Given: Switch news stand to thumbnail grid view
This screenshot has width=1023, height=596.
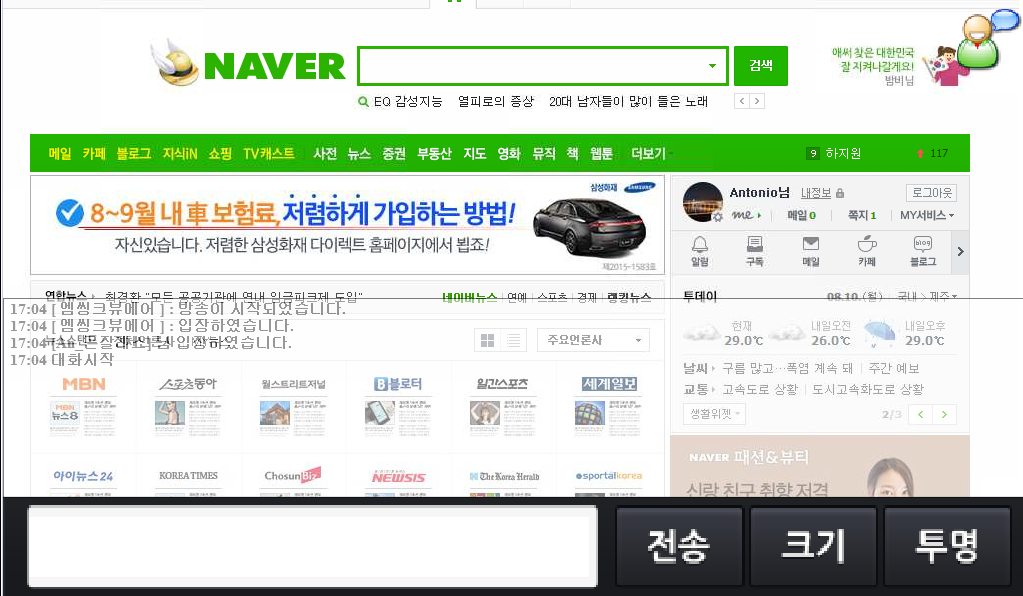Looking at the screenshot, I should tap(487, 340).
